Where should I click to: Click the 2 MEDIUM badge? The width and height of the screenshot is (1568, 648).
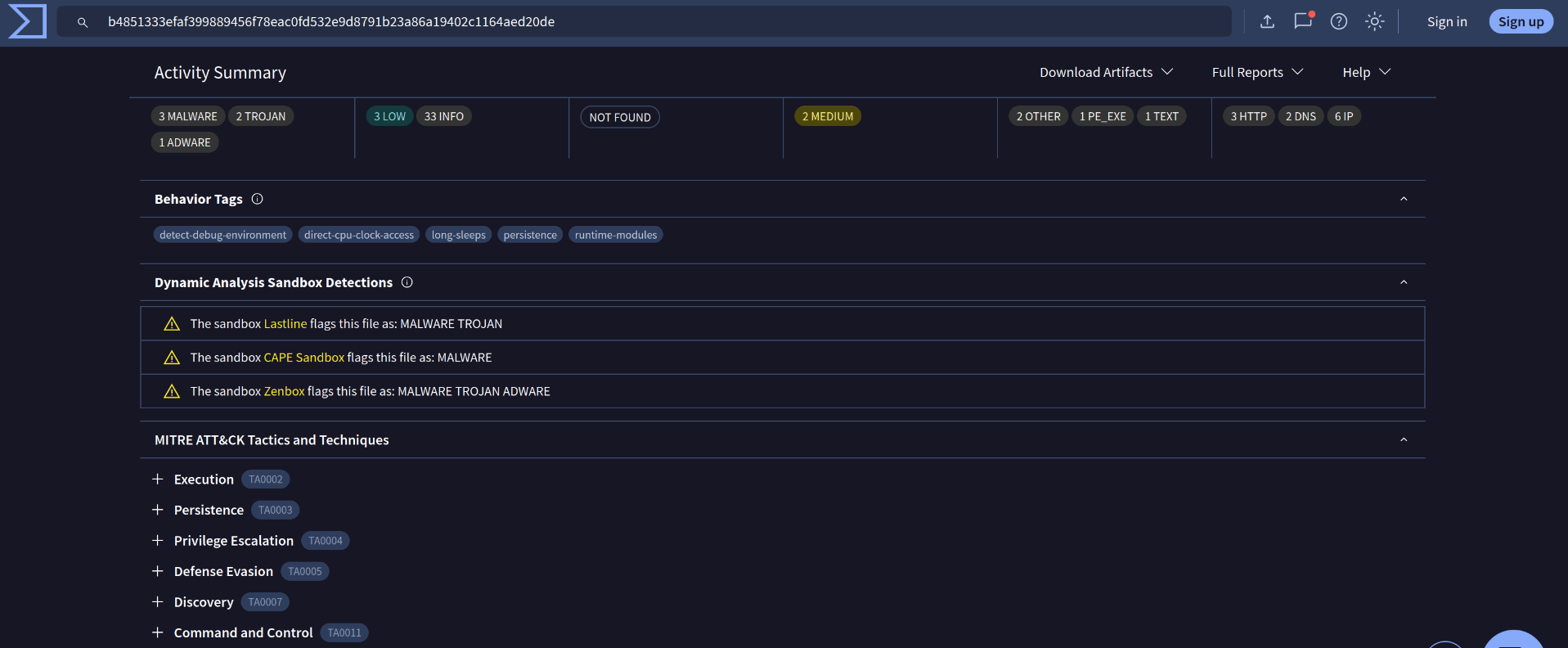[828, 116]
